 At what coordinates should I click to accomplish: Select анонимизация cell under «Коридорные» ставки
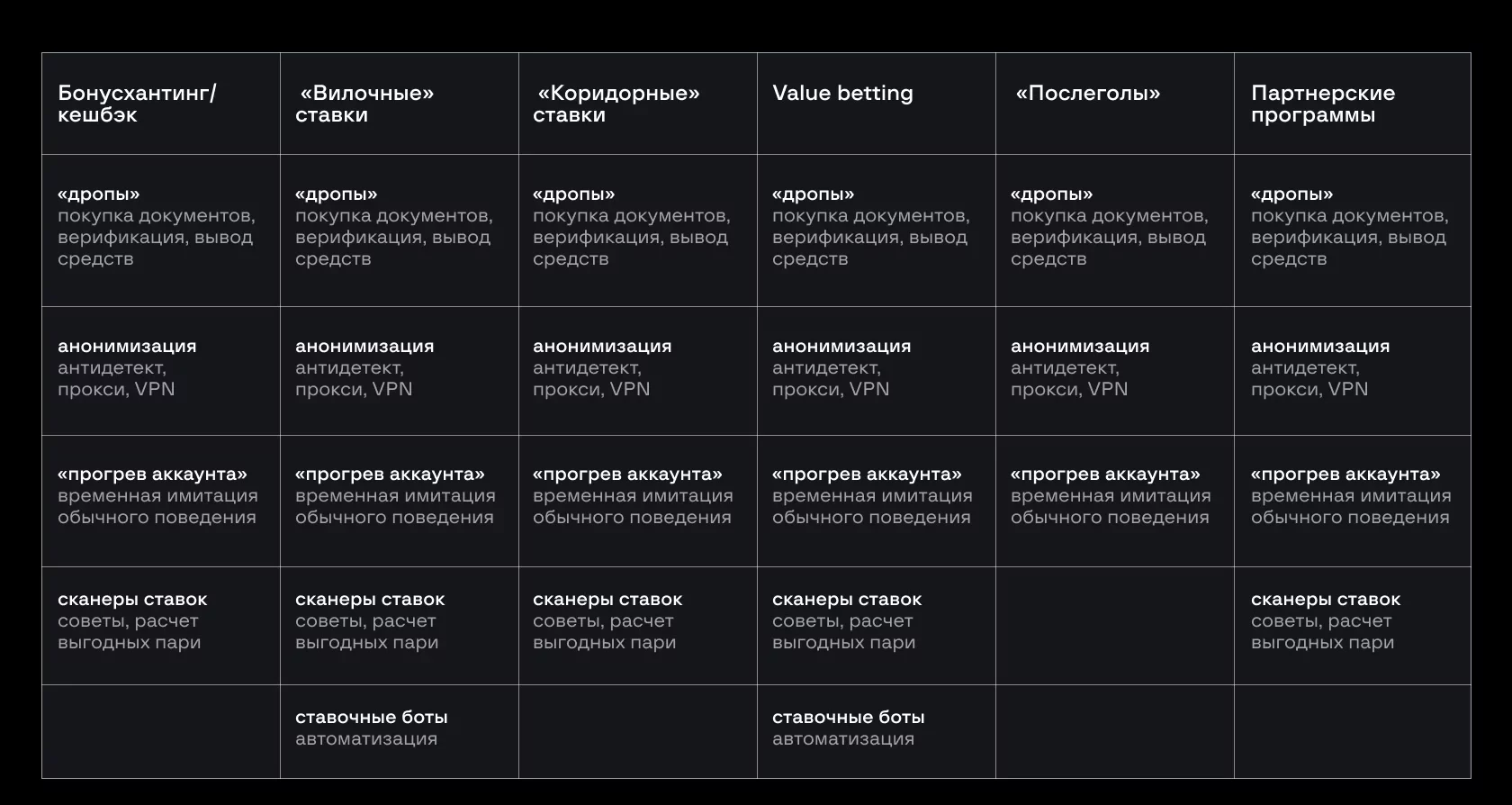pos(602,368)
